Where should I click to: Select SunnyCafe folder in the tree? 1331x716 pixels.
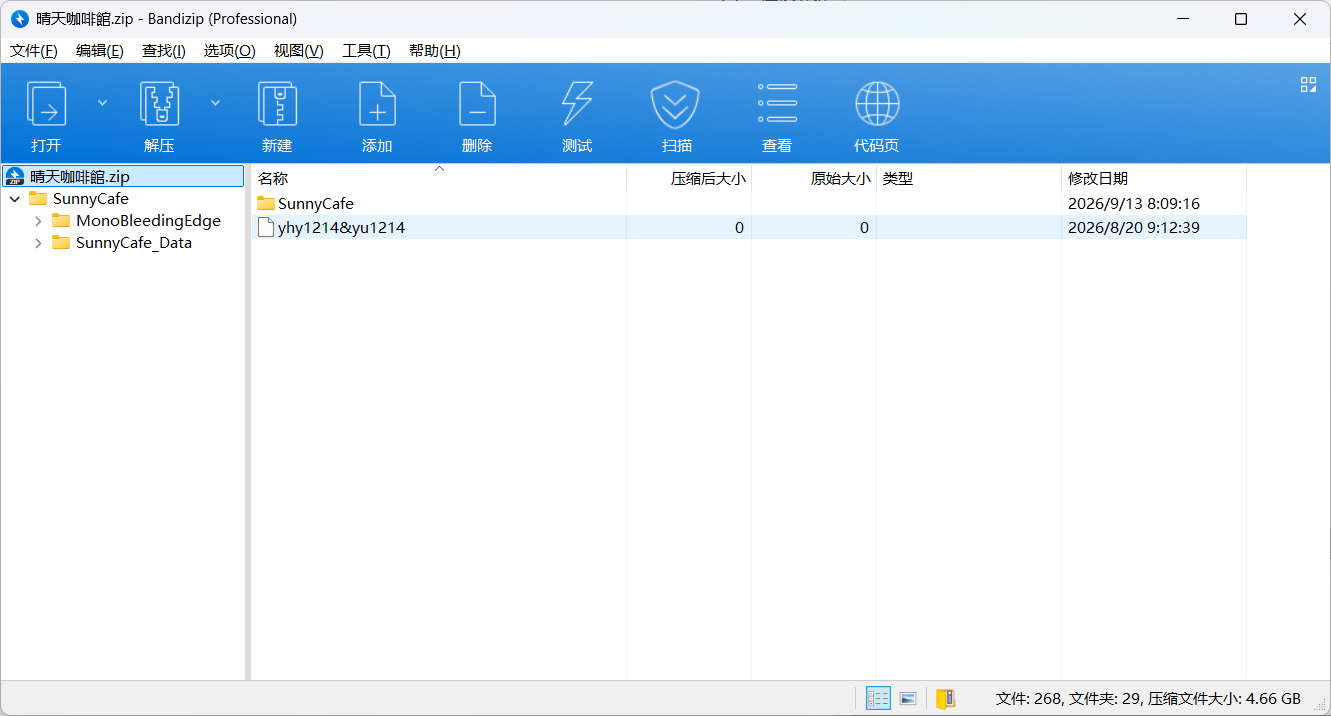90,199
